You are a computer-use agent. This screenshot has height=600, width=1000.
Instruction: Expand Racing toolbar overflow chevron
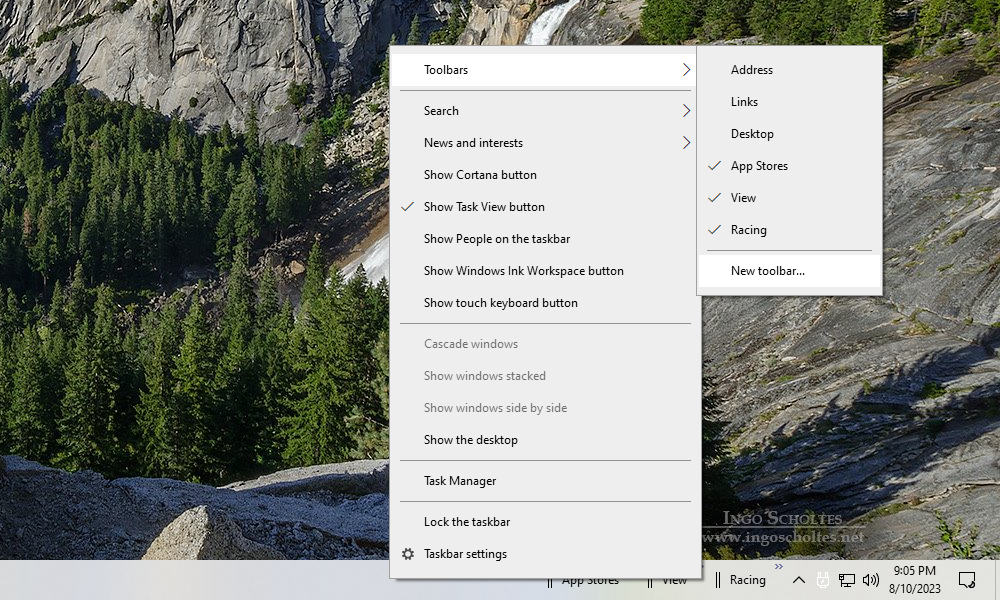coord(779,566)
